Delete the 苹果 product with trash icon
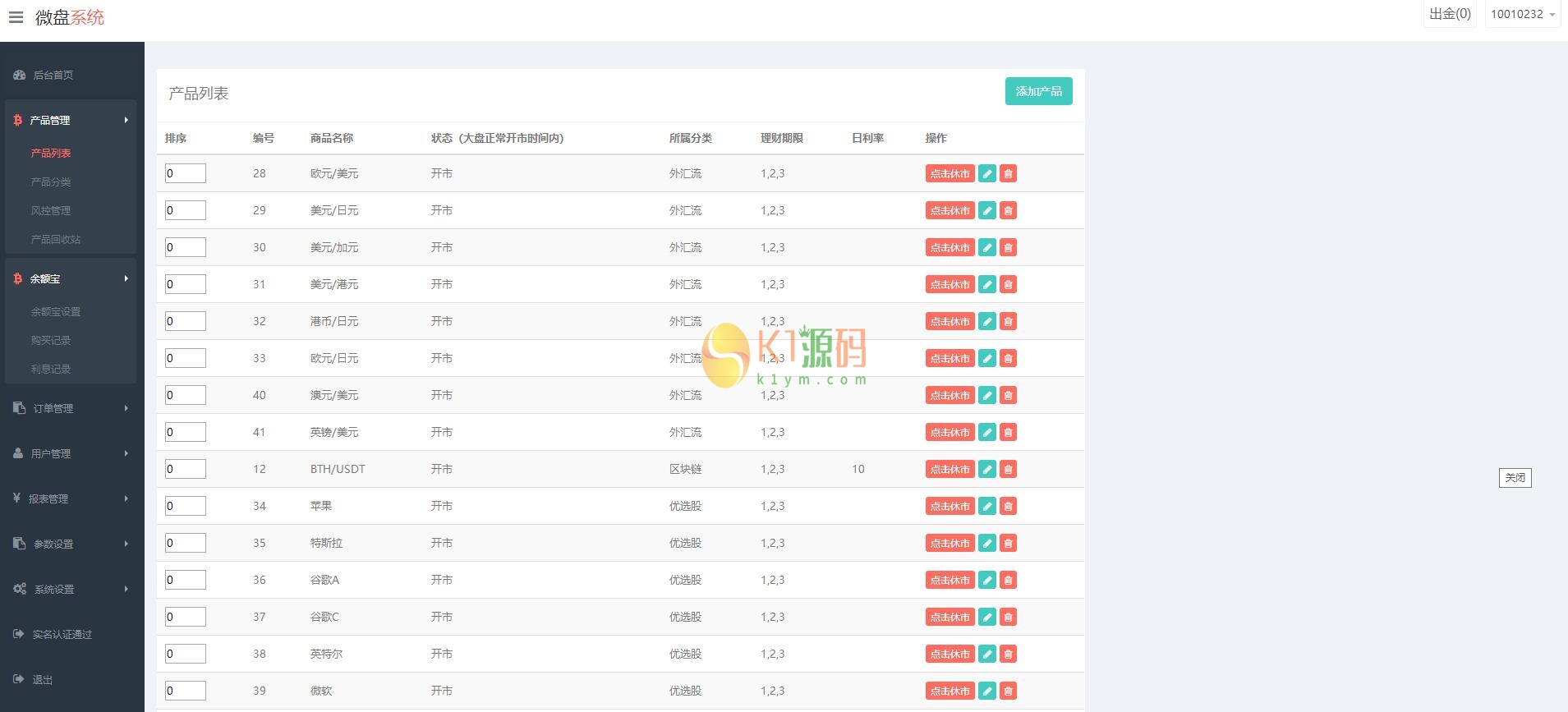 [x=1008, y=506]
